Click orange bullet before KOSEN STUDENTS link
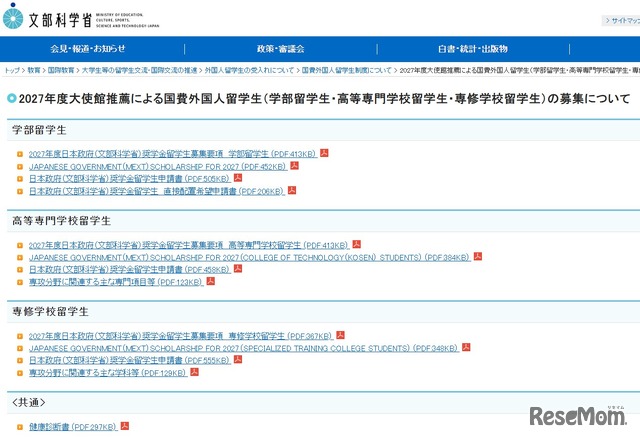This screenshot has width=640, height=439. pyautogui.click(x=20, y=257)
